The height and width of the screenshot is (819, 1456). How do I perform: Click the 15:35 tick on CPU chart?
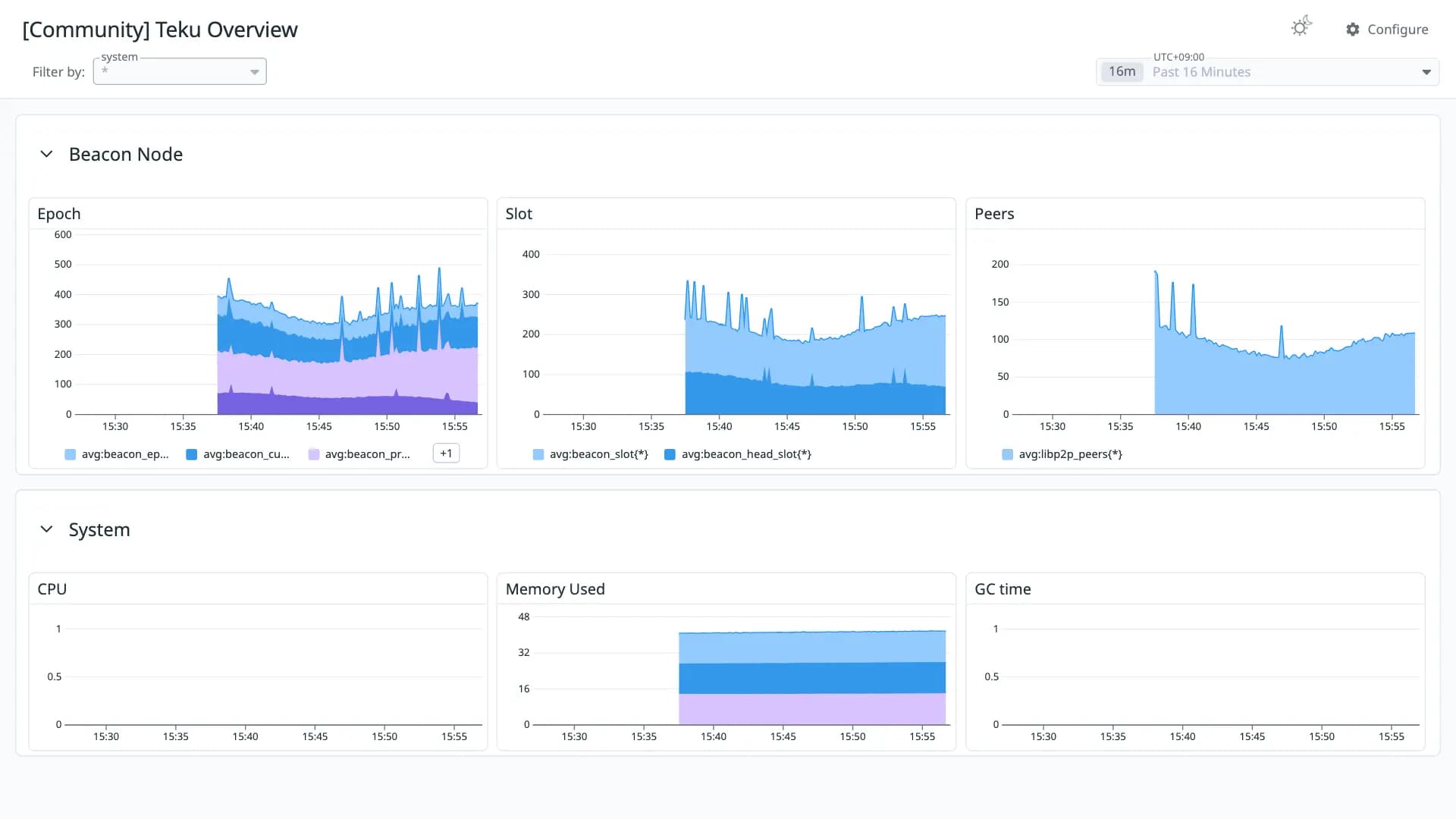tap(176, 736)
